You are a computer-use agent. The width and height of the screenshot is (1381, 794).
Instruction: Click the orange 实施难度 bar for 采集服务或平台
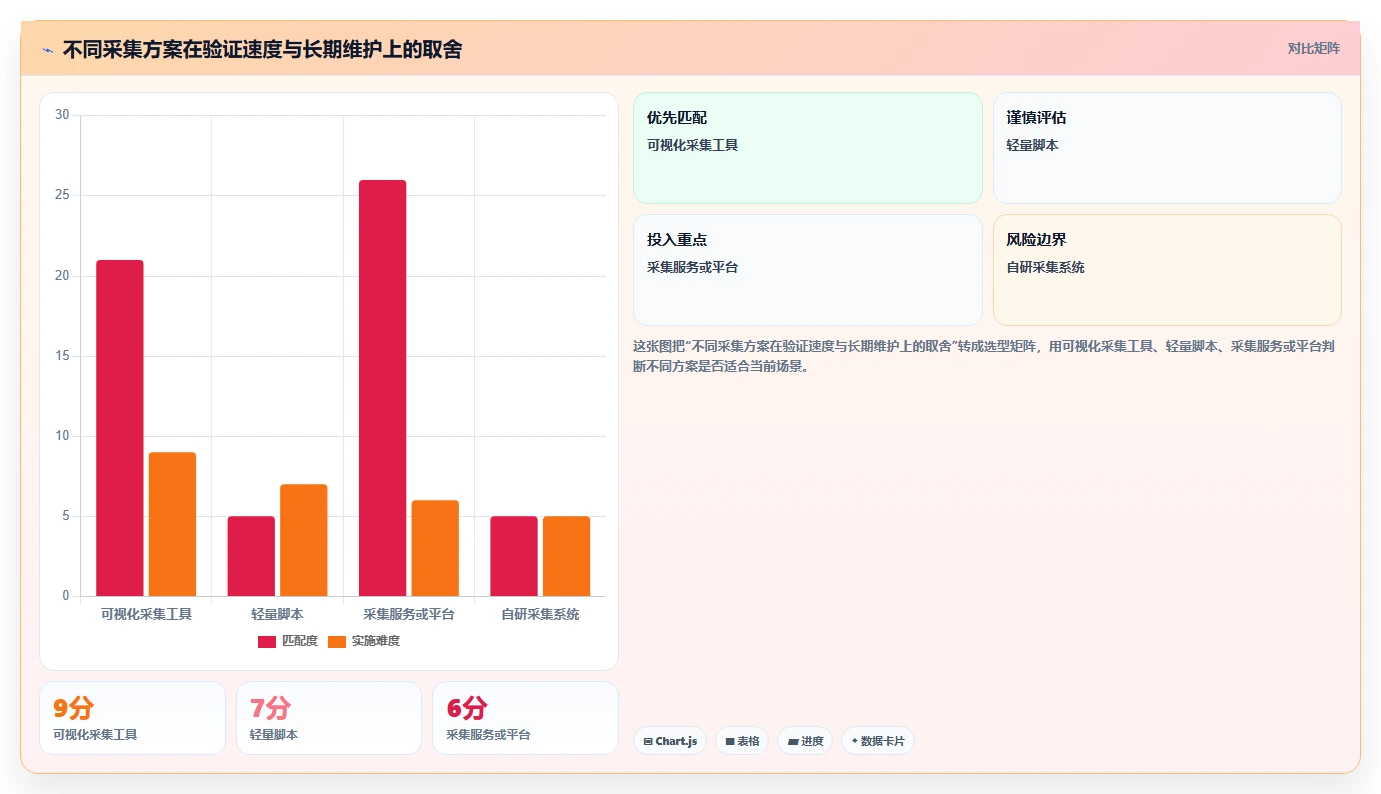(435, 548)
